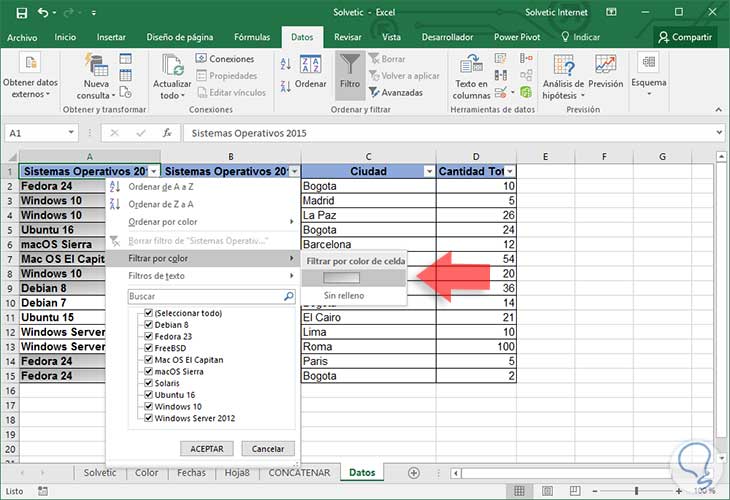Screen dimensions: 730x500
Task: Click the Insert function fx icon
Action: [167, 133]
